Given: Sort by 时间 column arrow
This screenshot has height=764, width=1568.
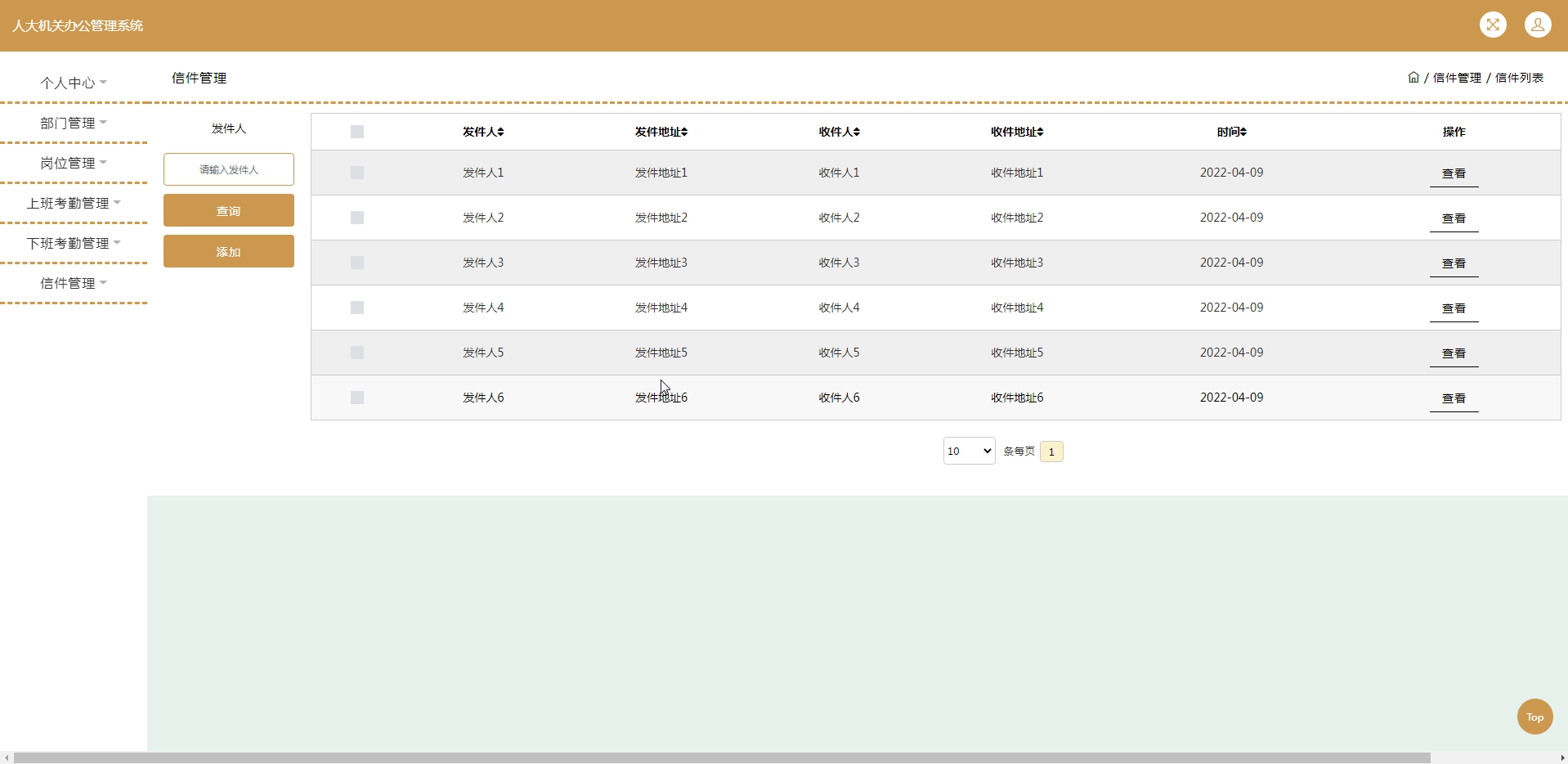Looking at the screenshot, I should pyautogui.click(x=1243, y=132).
